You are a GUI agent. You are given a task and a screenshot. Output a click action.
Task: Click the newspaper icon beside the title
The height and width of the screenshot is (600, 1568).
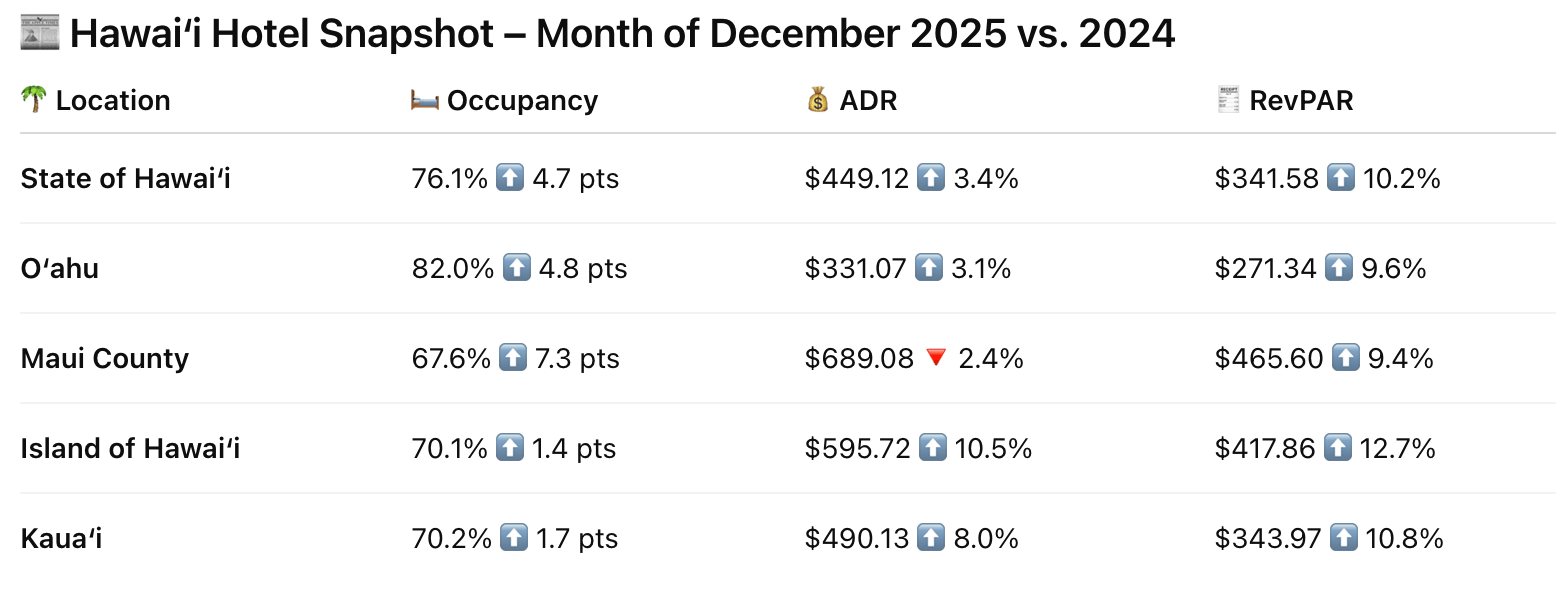[x=40, y=34]
